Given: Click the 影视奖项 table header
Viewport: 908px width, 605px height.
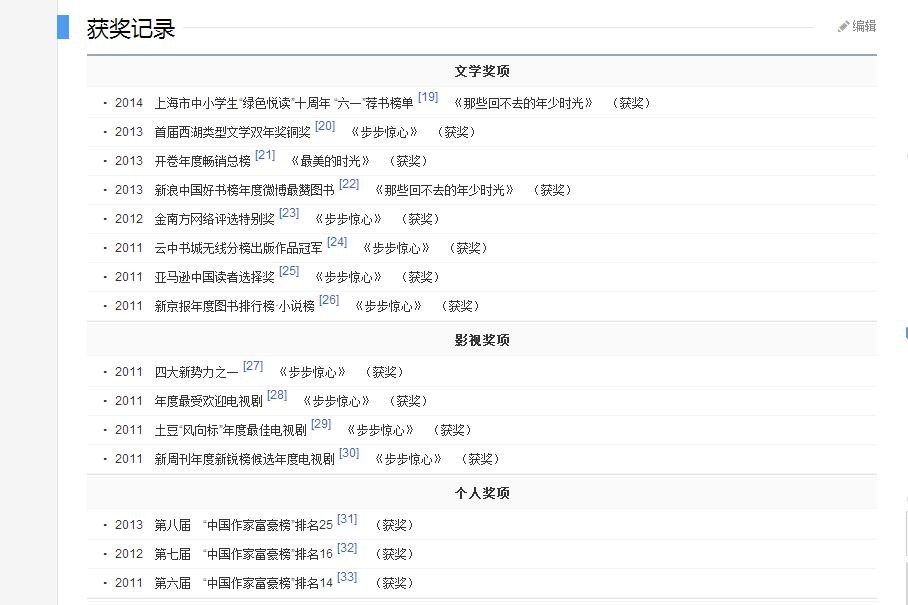Looking at the screenshot, I should click(482, 340).
